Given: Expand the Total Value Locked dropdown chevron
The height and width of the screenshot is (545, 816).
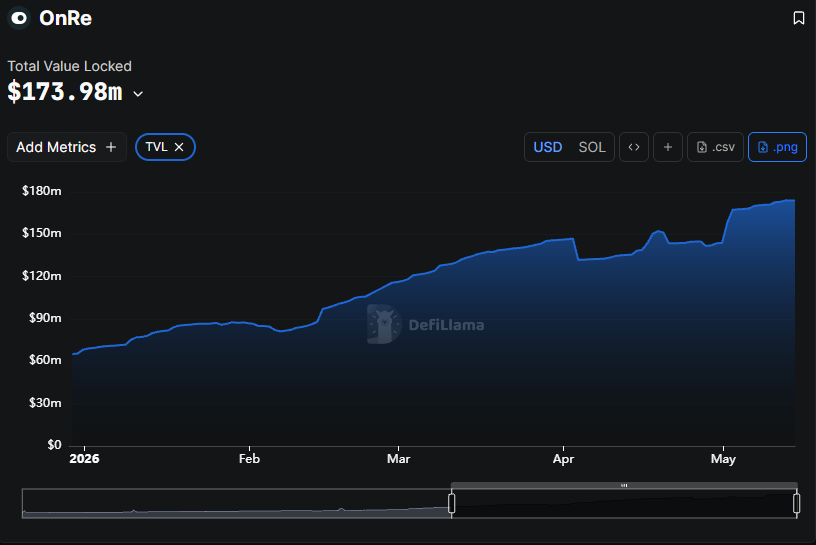Looking at the screenshot, I should pyautogui.click(x=138, y=94).
